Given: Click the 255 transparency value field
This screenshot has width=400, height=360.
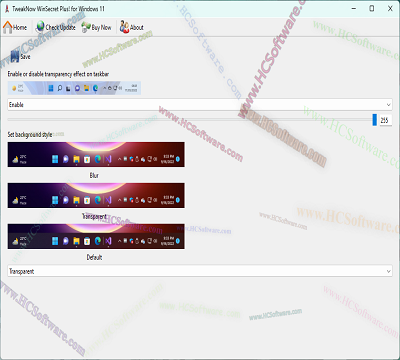Looking at the screenshot, I should [385, 120].
